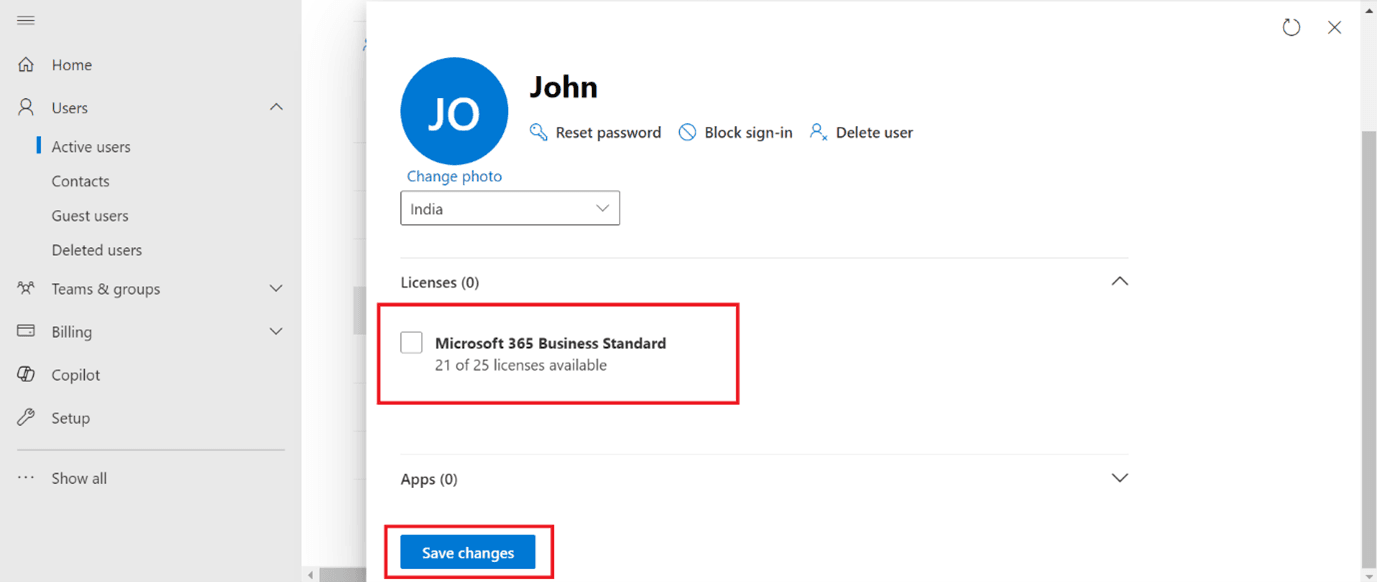1377x582 pixels.
Task: Select the Home icon in the sidebar
Action: 27,64
